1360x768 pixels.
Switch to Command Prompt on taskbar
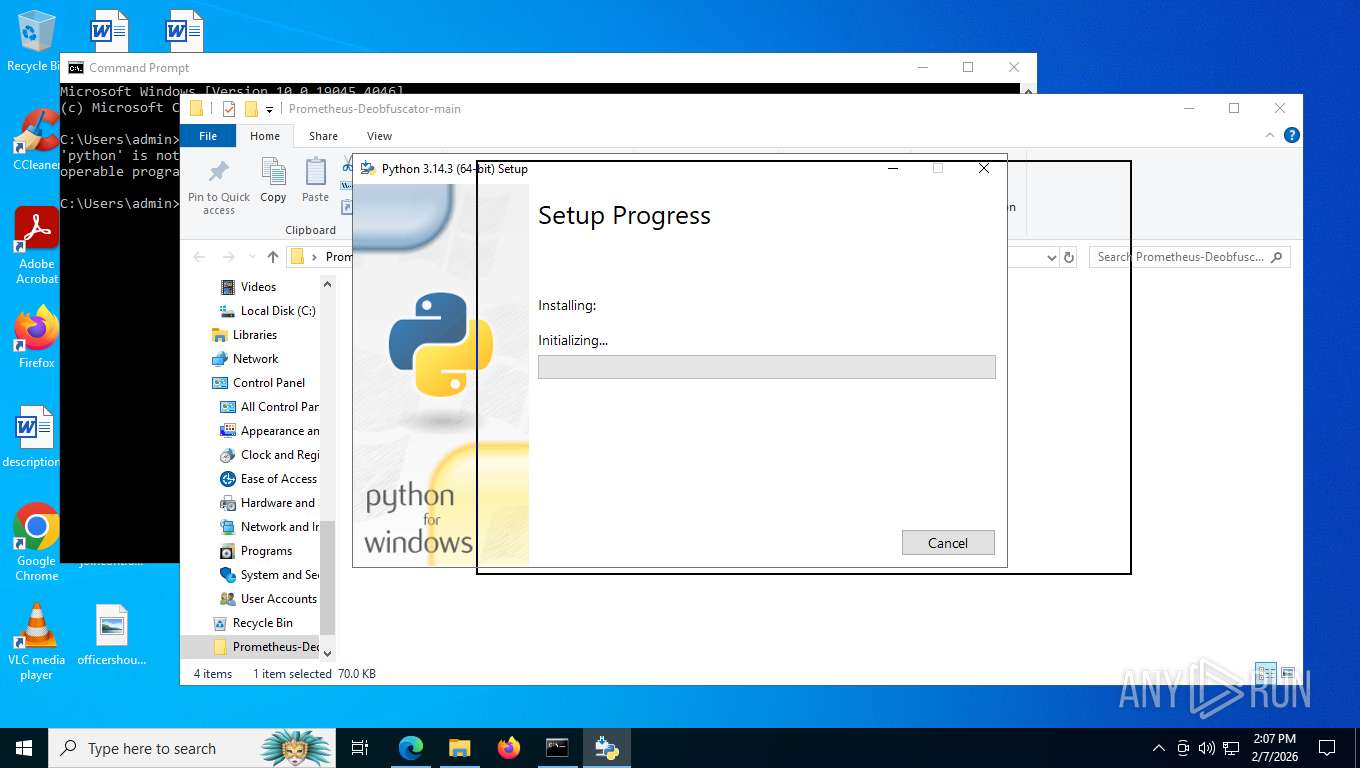[557, 748]
